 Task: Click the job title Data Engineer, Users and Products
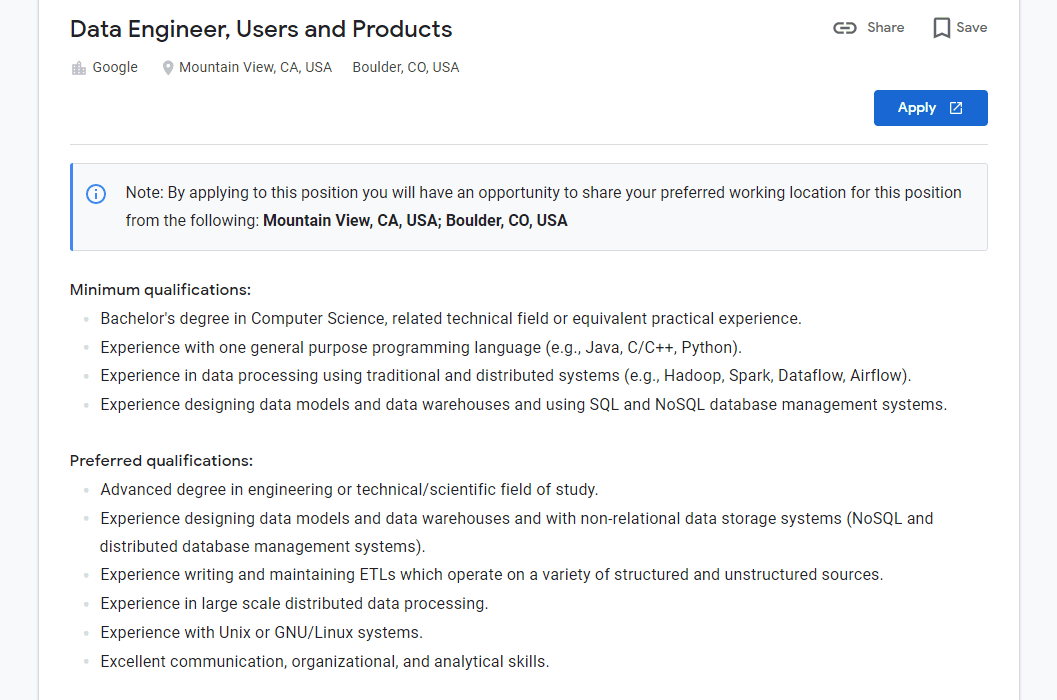pos(260,29)
